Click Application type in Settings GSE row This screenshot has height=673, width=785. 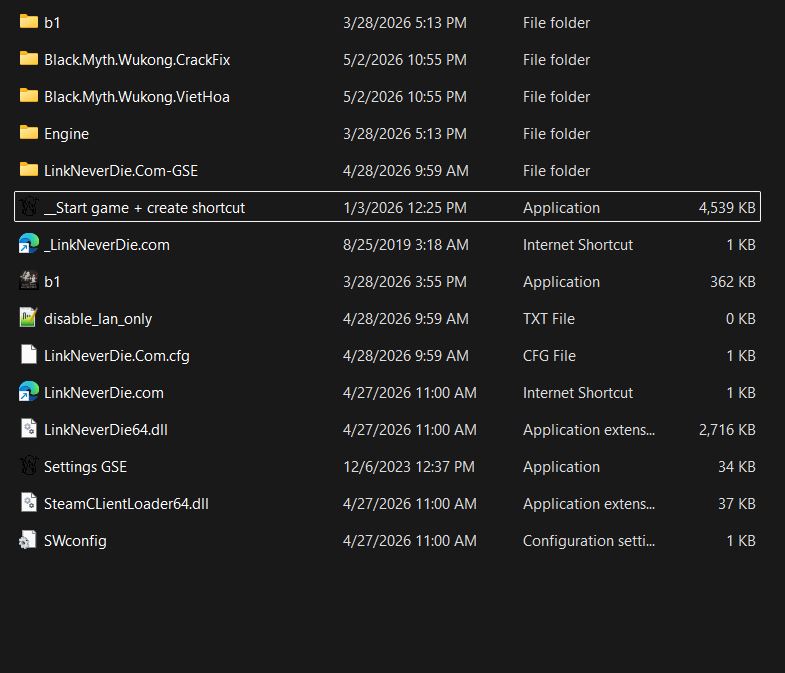pos(561,467)
